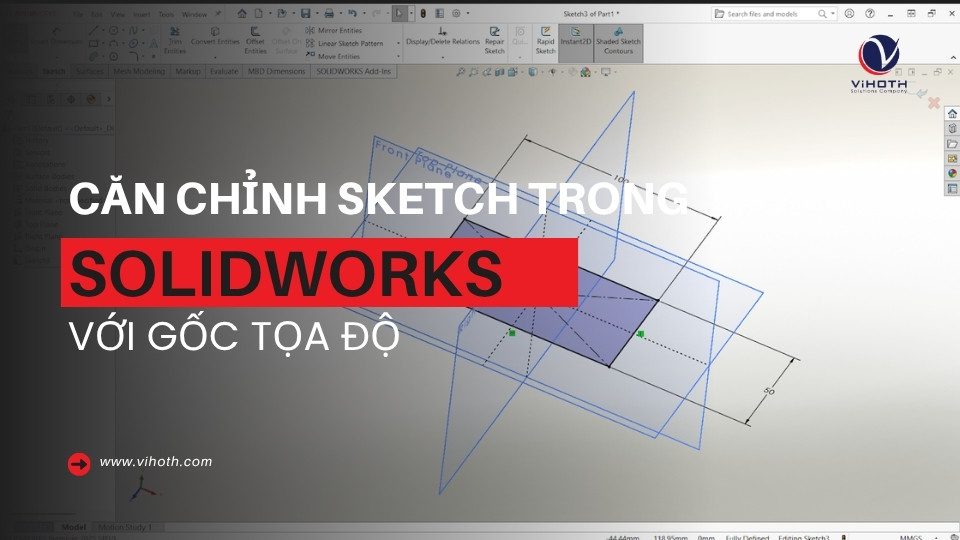
Task: Switch to the MBD Dimensions tab
Action: 277,72
